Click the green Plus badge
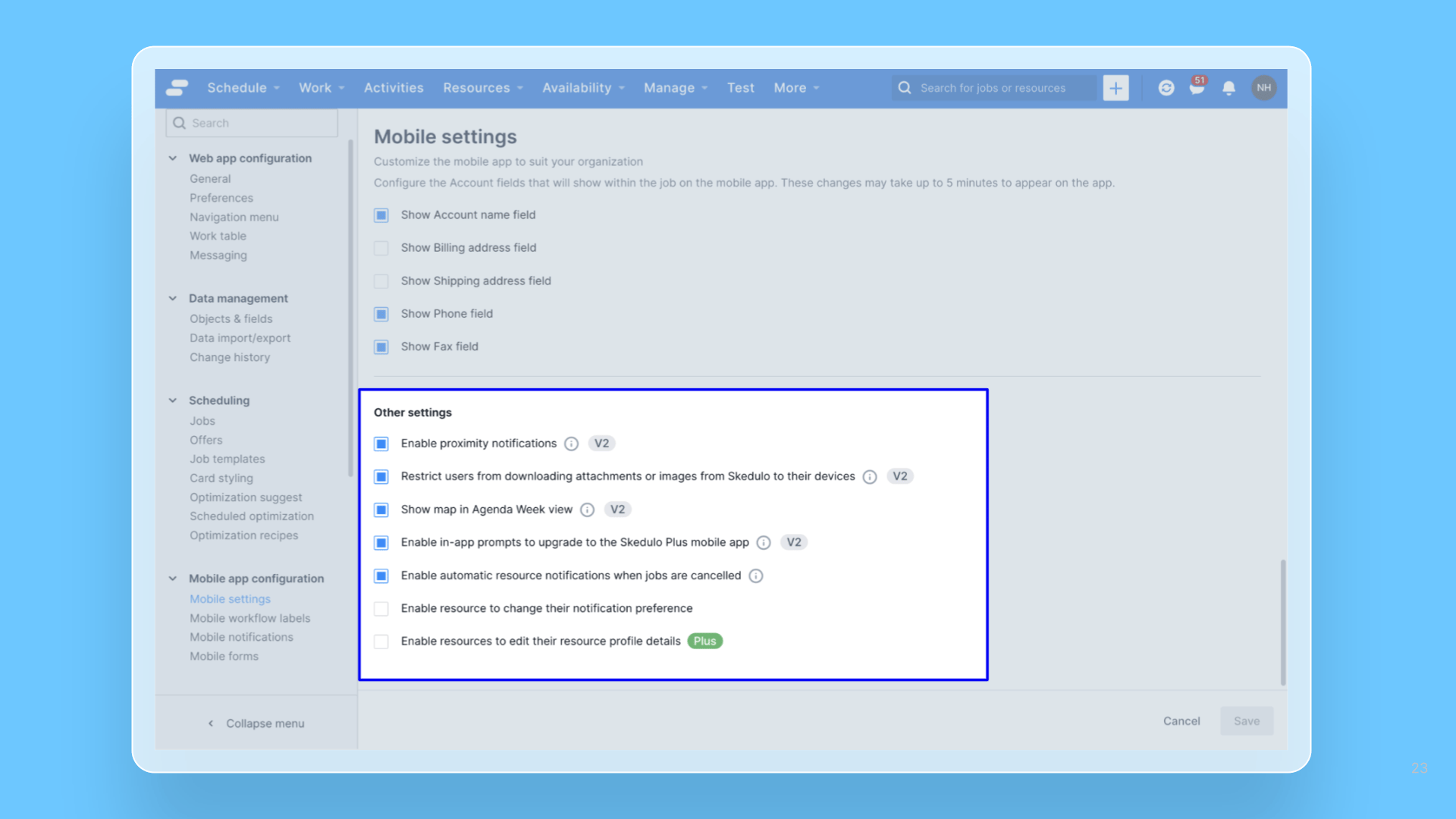 pos(704,642)
